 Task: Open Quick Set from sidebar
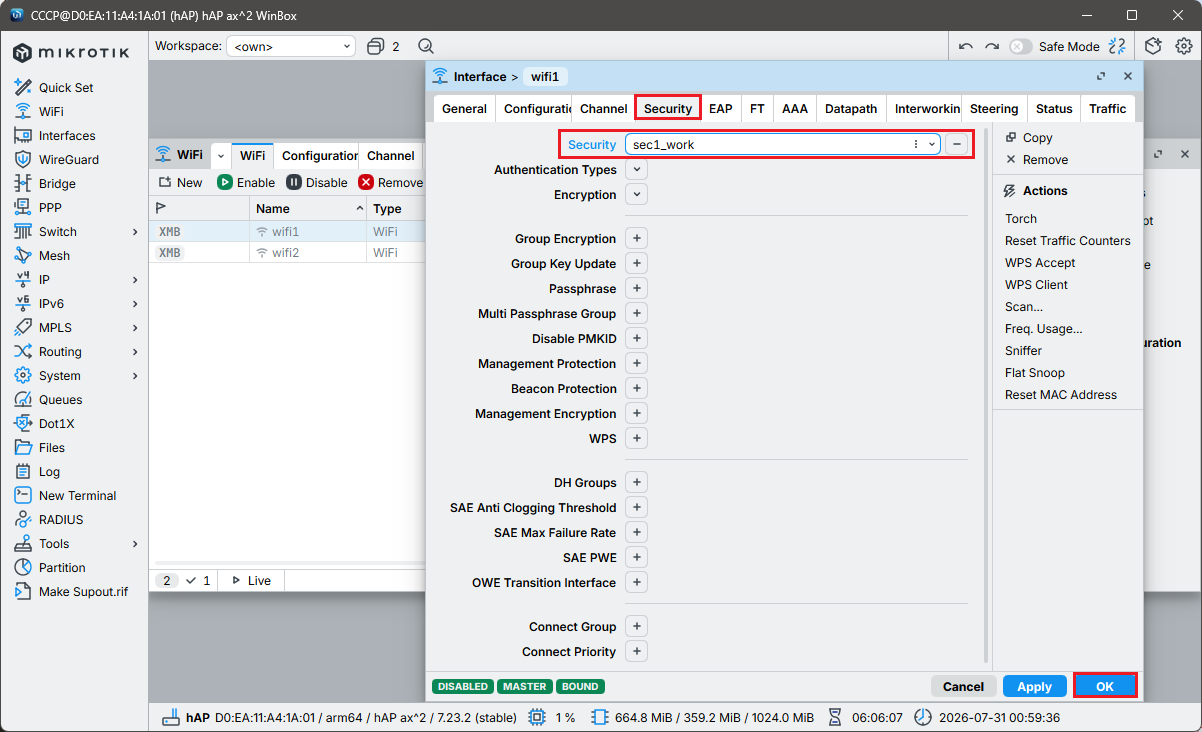coord(66,87)
